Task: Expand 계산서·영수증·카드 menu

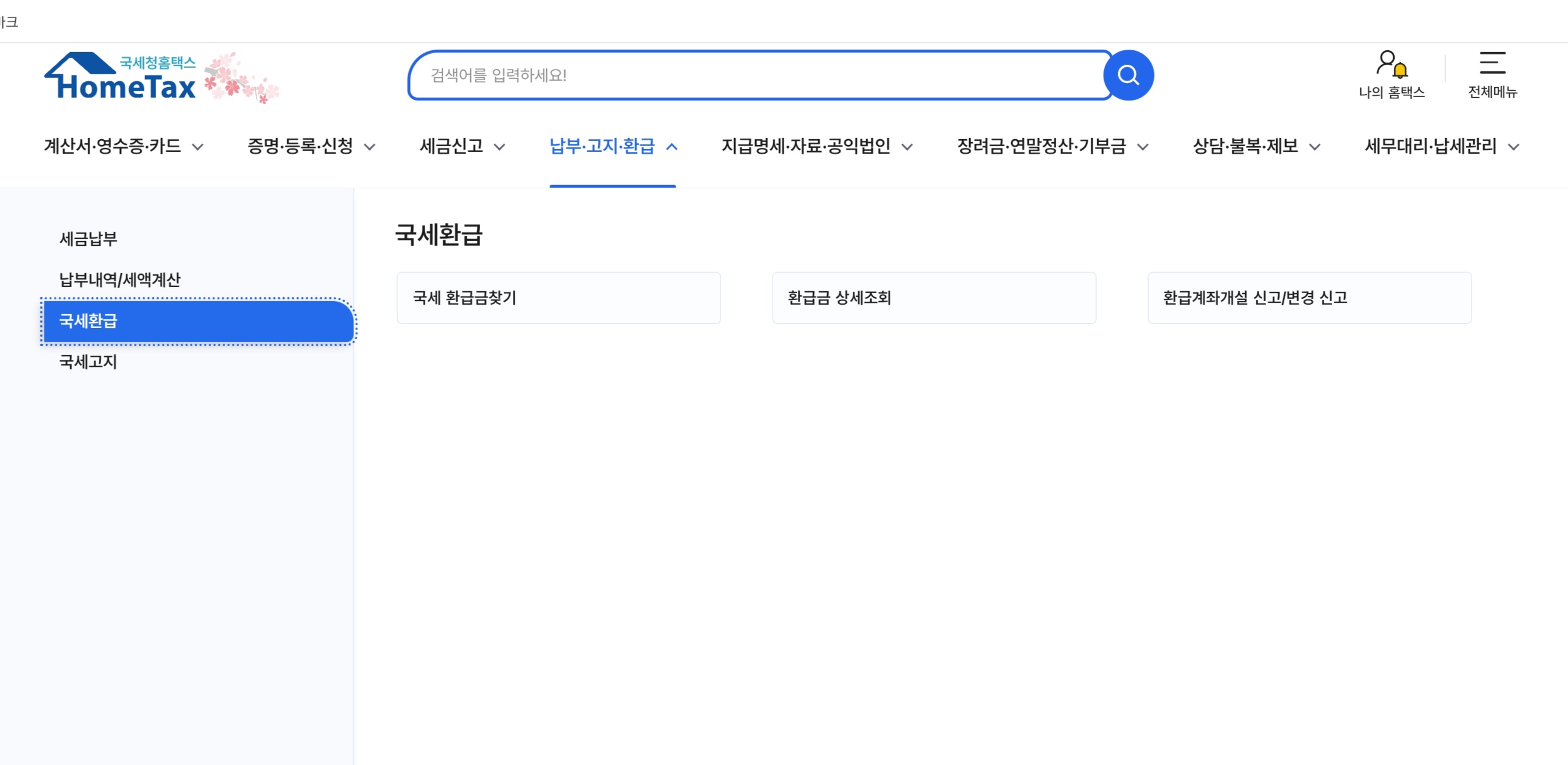Action: [x=123, y=147]
